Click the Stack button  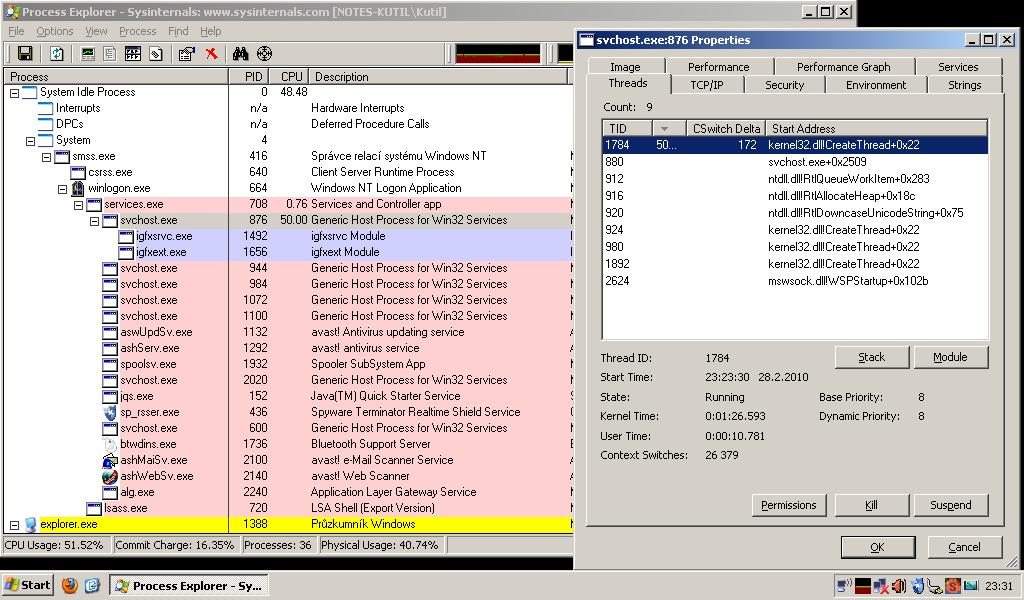[x=871, y=357]
